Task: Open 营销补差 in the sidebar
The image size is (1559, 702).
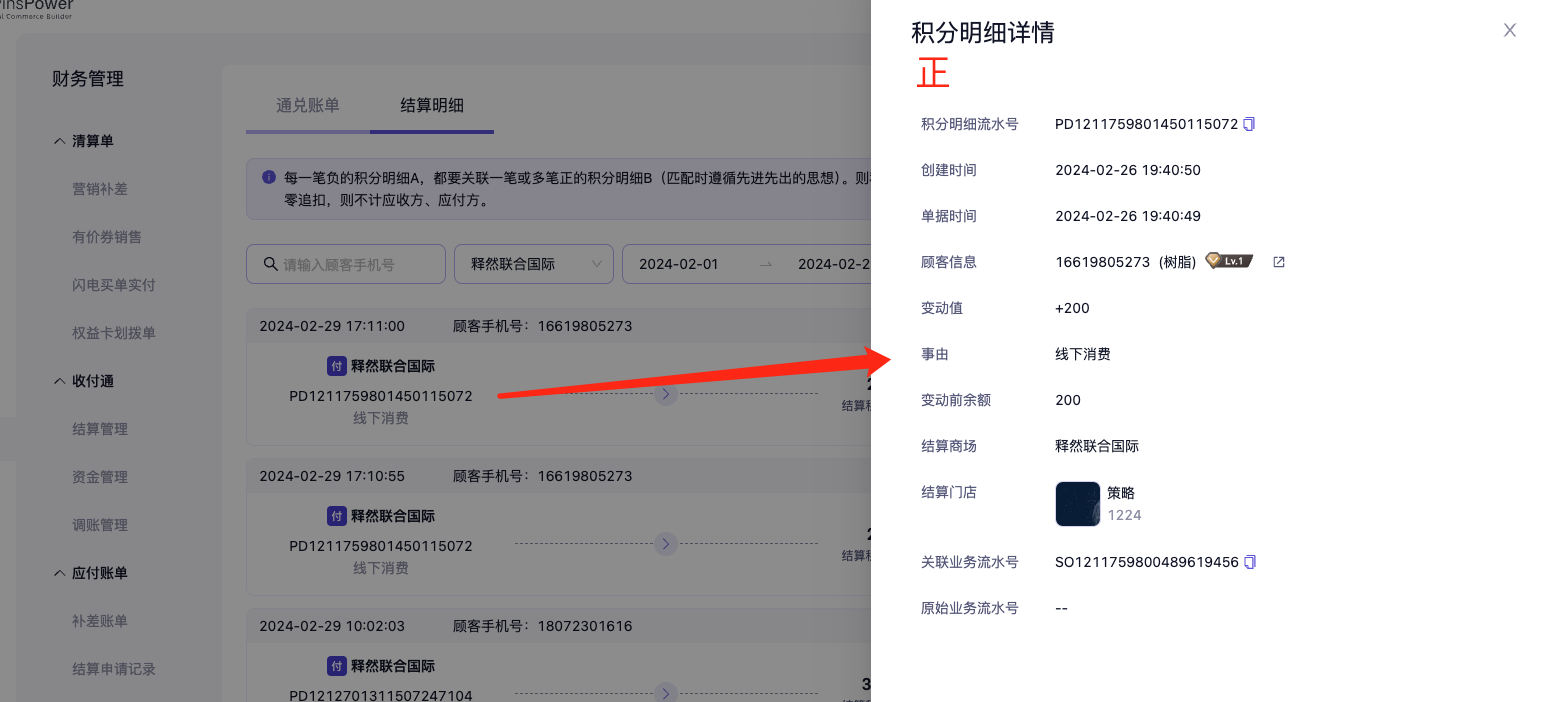Action: pyautogui.click(x=100, y=189)
